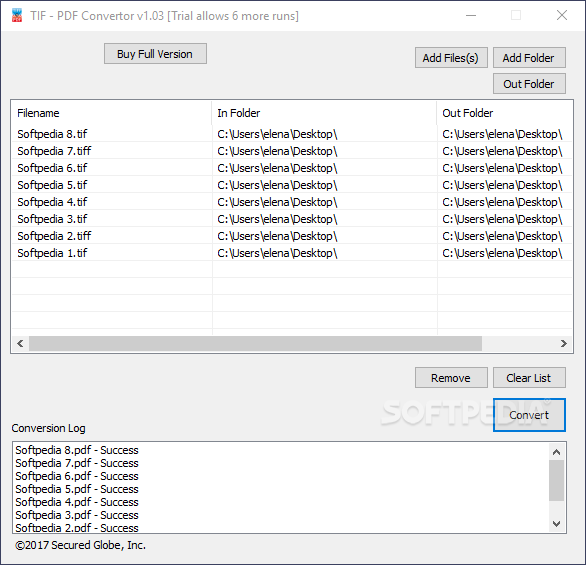Click Buy Full Version button
Screen dimensions: 586x565
pos(155,54)
